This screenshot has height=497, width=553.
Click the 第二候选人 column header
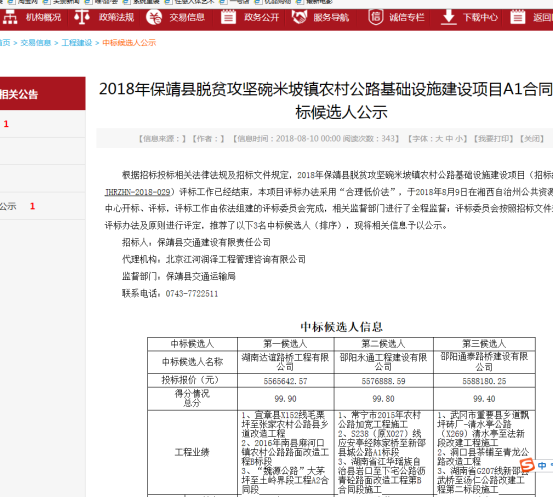(383, 344)
